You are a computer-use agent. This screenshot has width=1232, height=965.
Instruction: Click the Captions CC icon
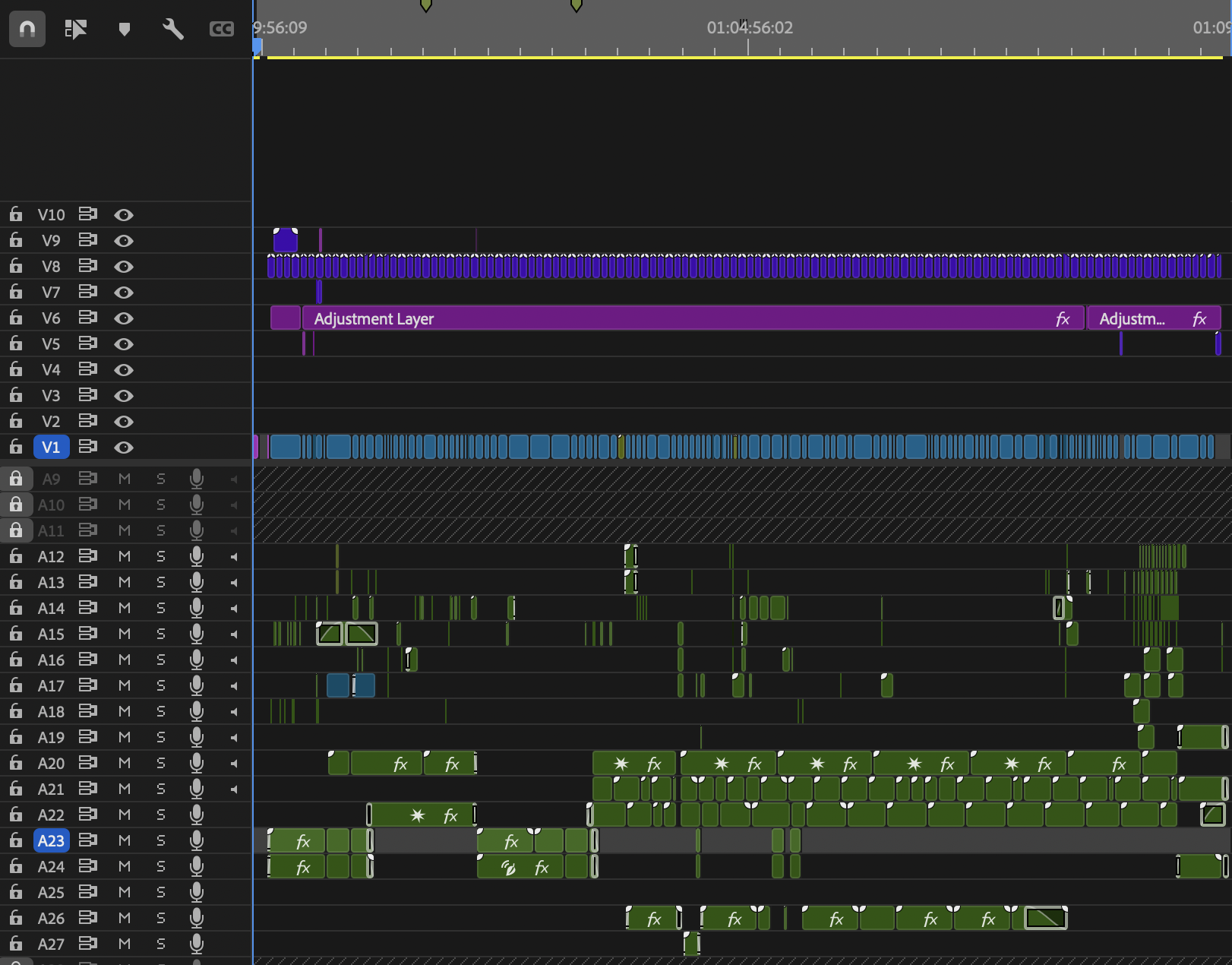(x=222, y=29)
